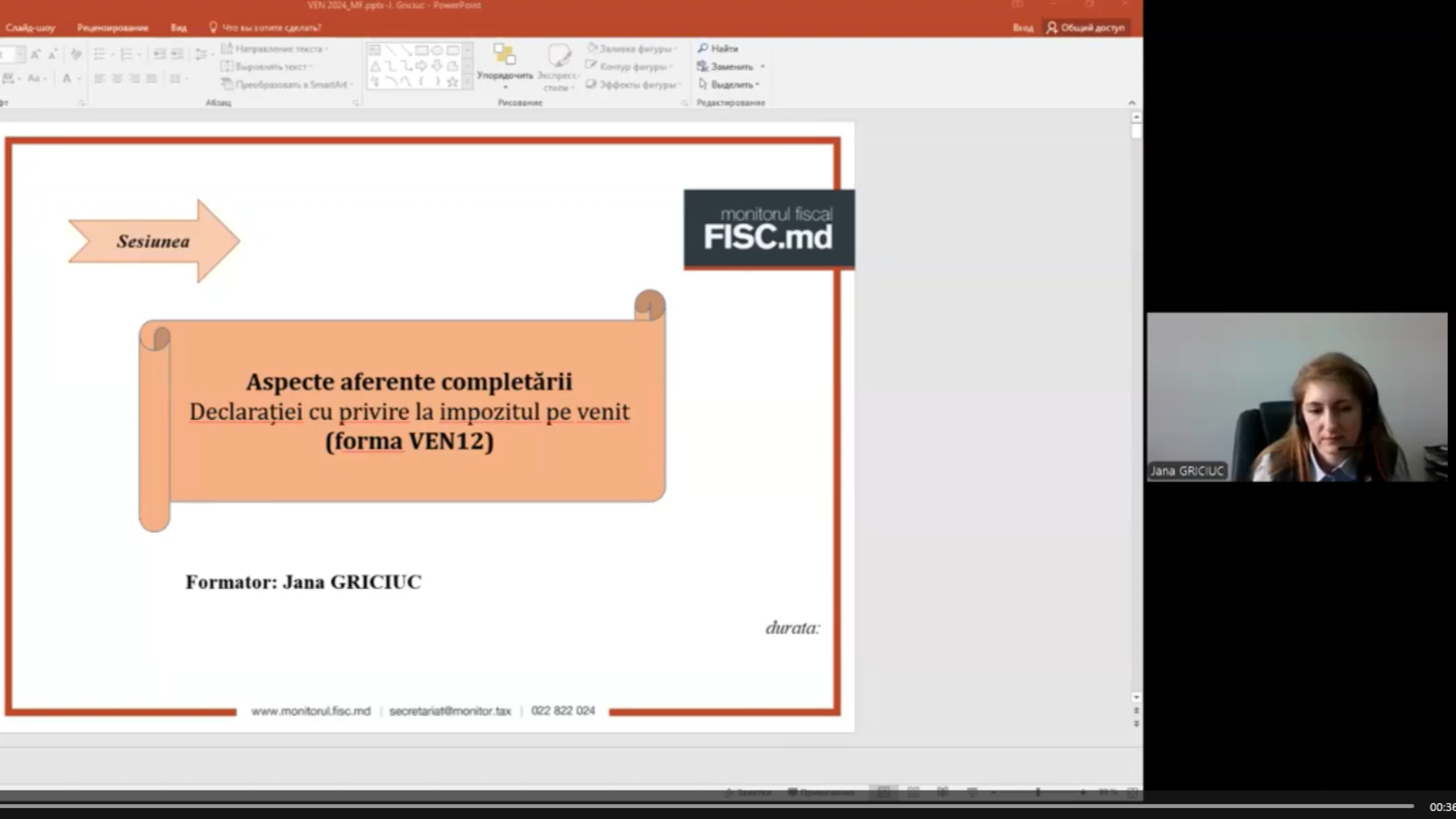This screenshot has height=819, width=1456.
Task: Zoom out with the status bar minus
Action: 993,792
